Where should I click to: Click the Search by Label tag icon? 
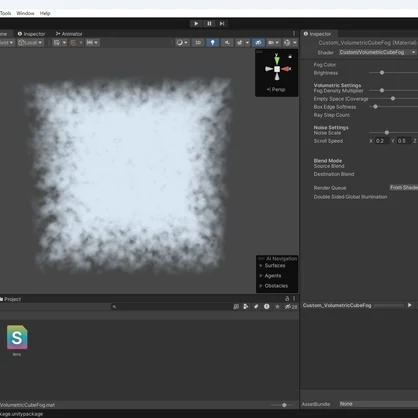click(256, 307)
